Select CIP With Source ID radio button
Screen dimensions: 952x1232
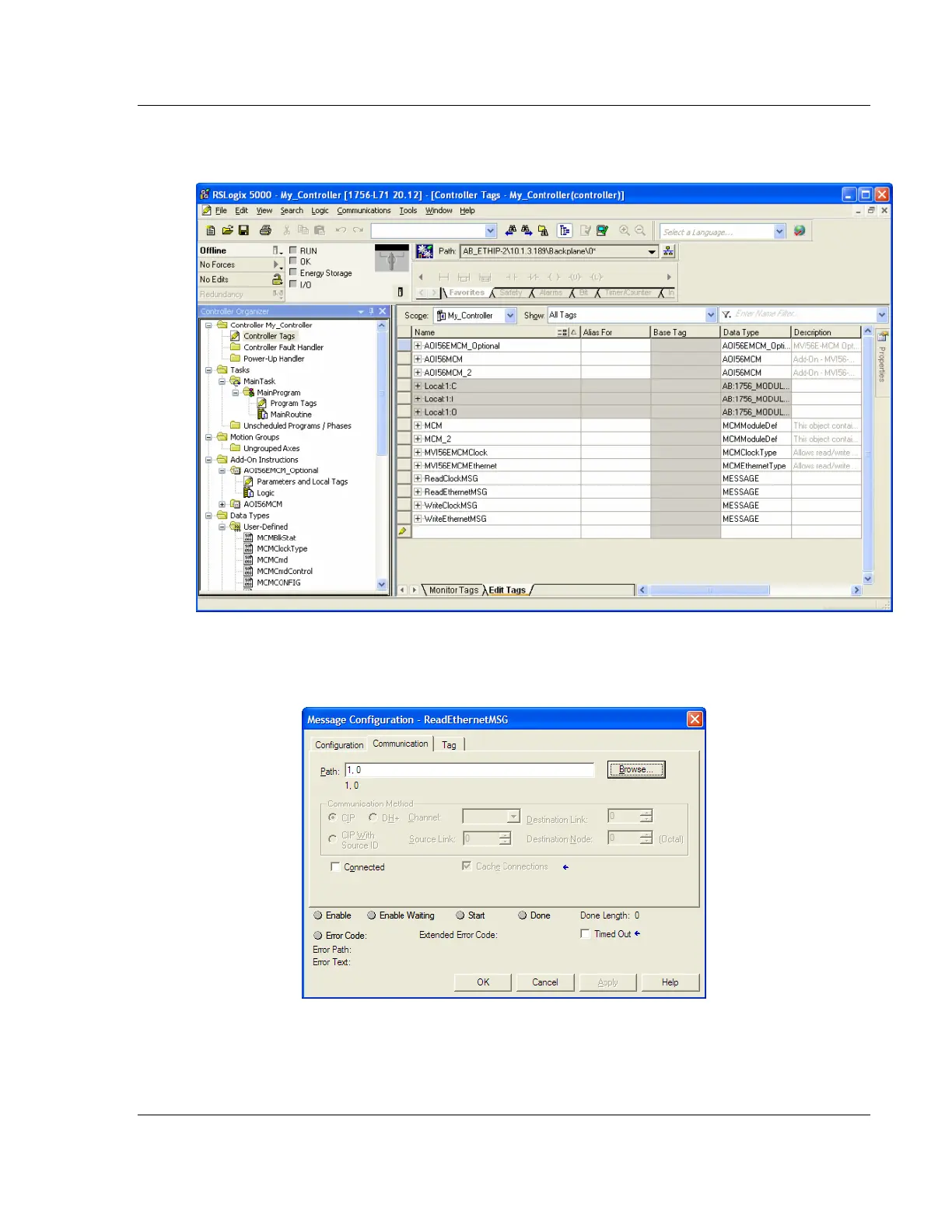tap(332, 839)
